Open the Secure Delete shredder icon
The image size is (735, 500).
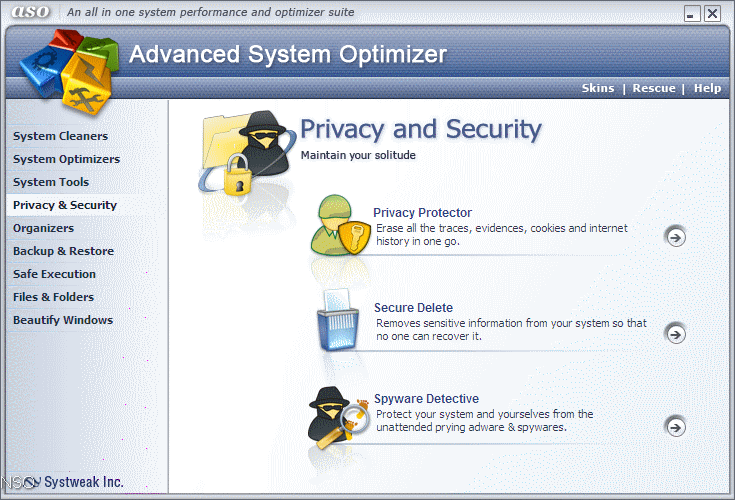click(339, 320)
